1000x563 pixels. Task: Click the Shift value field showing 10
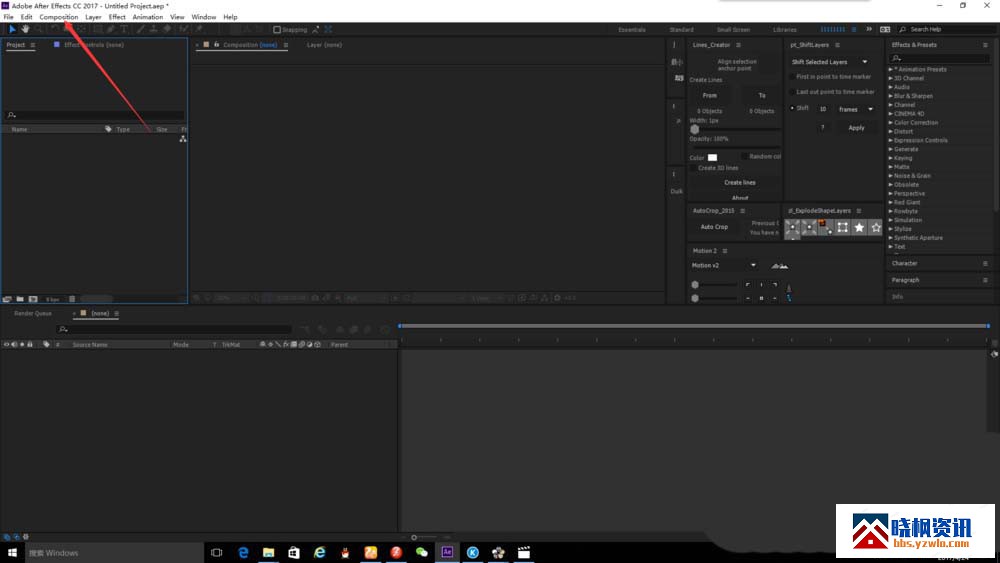click(x=823, y=110)
